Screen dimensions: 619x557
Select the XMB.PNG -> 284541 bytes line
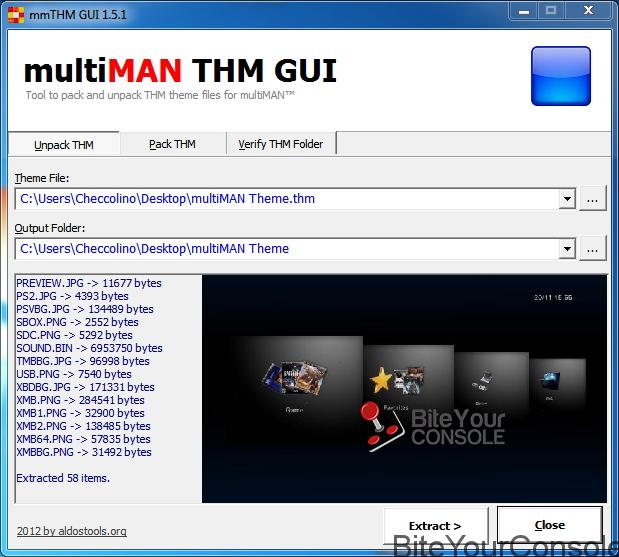coord(80,400)
